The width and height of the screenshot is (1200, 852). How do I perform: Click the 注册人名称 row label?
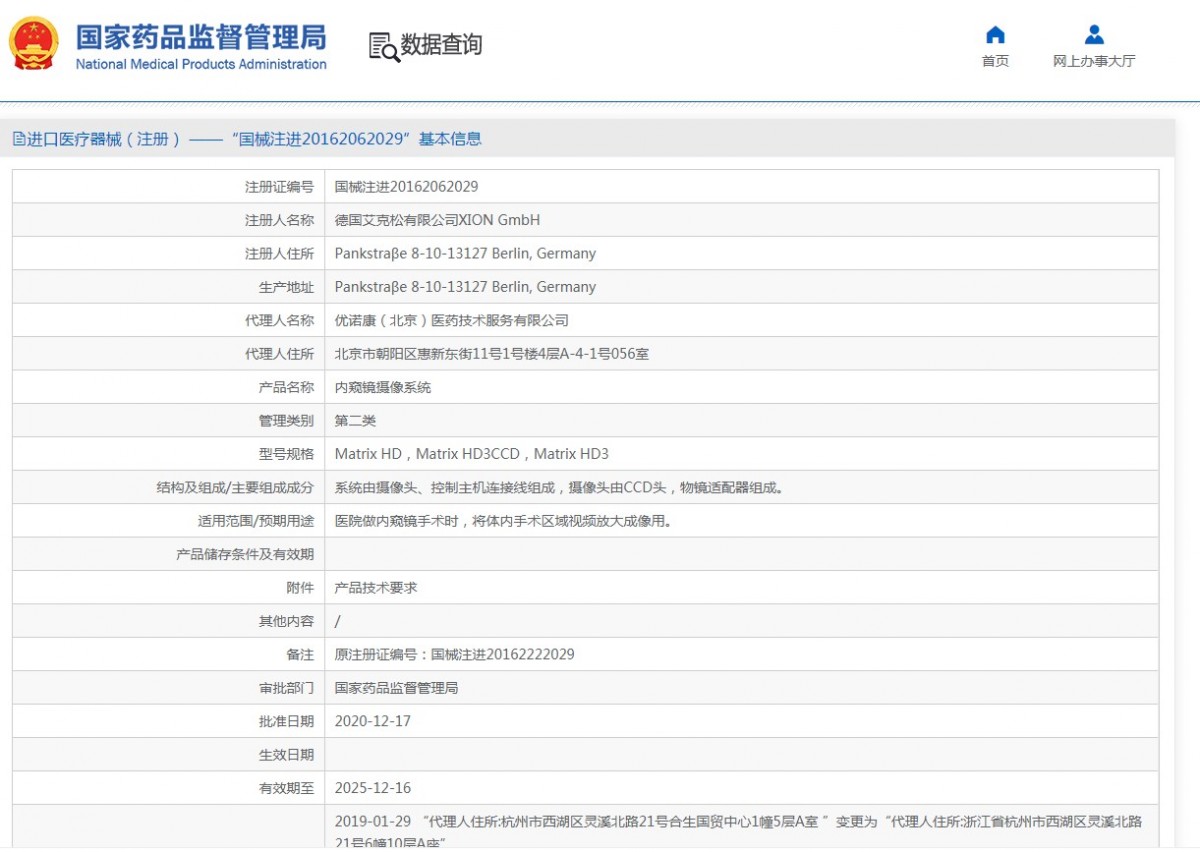pyautogui.click(x=279, y=220)
